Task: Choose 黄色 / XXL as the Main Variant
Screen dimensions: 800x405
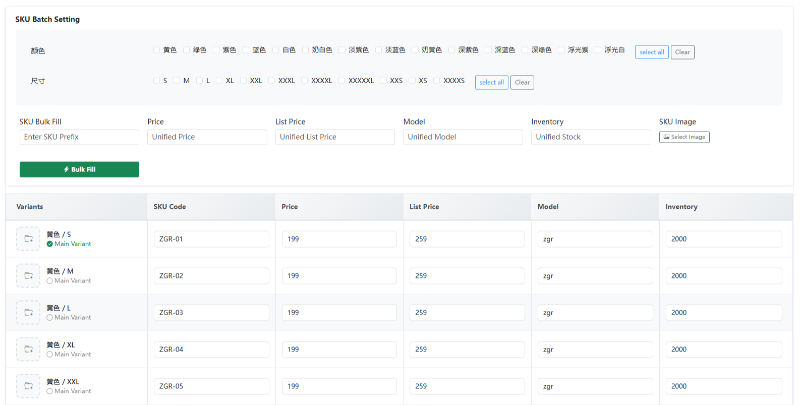Action: tap(50, 391)
